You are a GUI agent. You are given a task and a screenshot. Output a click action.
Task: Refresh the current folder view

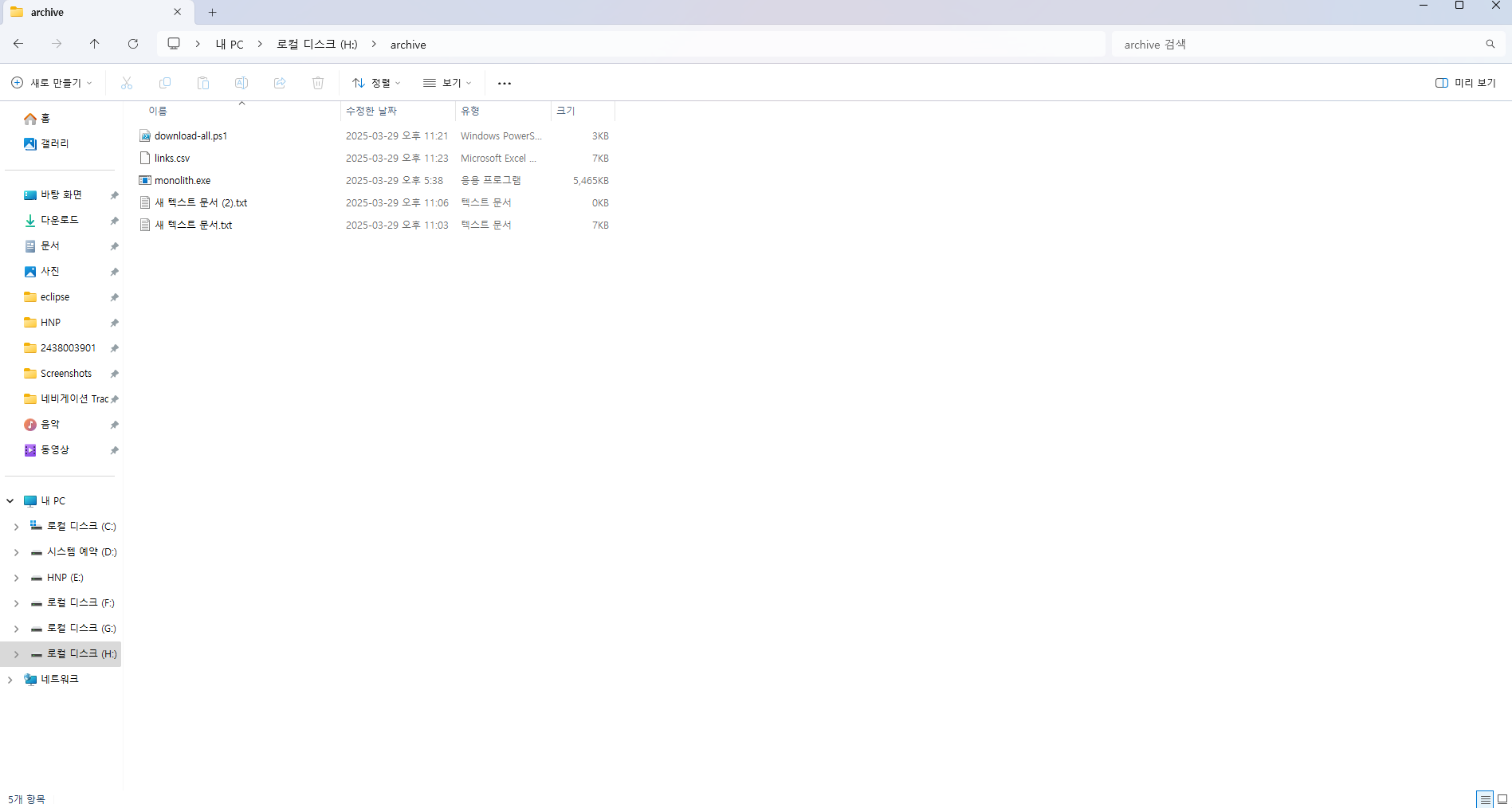133,44
